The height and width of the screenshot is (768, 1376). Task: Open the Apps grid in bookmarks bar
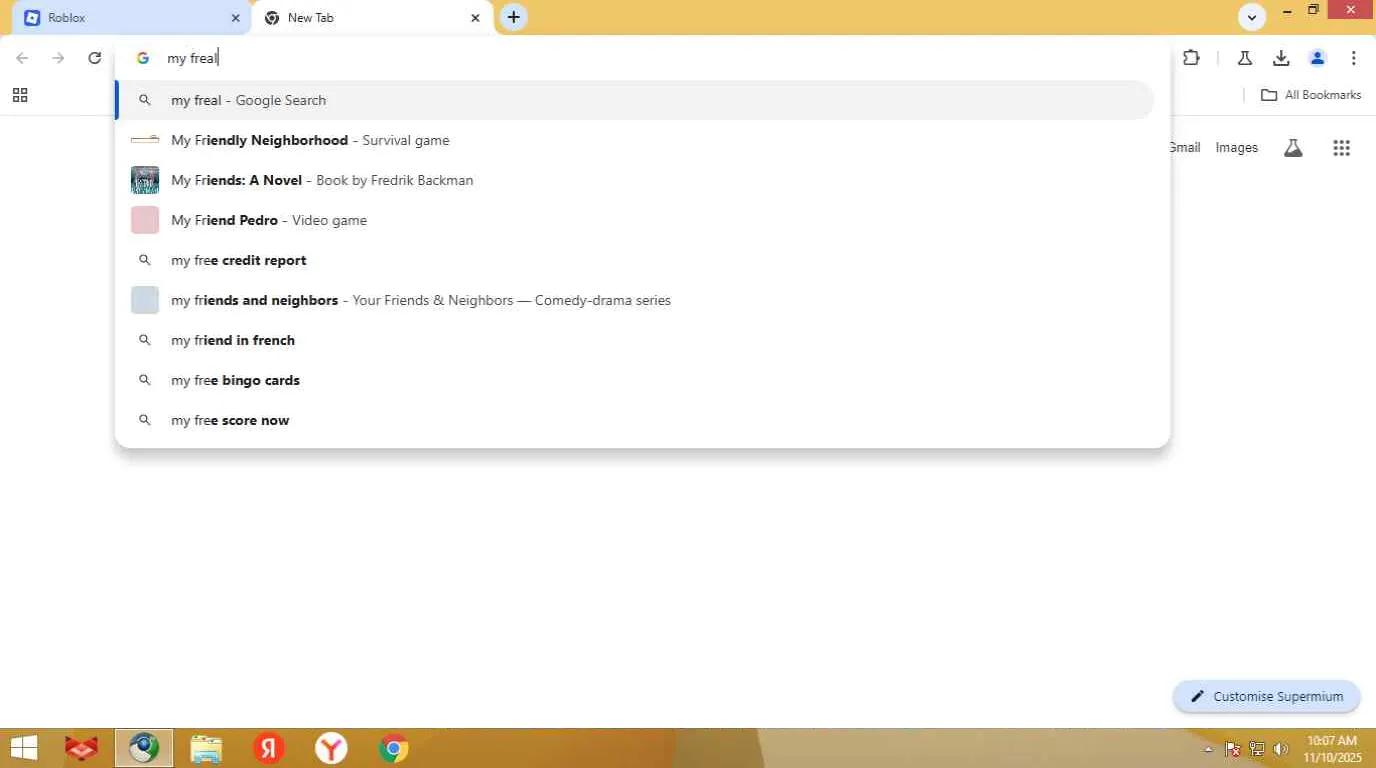(x=20, y=95)
